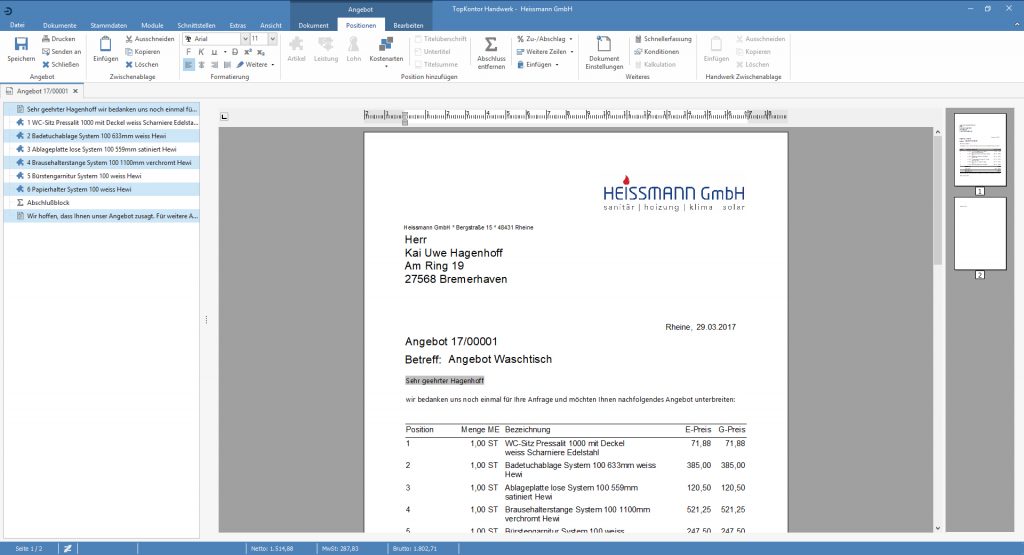Toggle left text alignment button
This screenshot has width=1024, height=555.
point(188,65)
